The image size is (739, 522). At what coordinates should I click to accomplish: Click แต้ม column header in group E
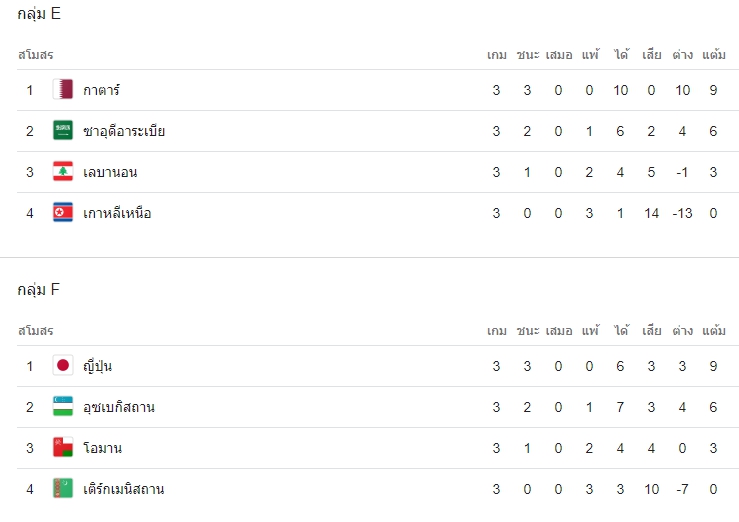coord(714,55)
